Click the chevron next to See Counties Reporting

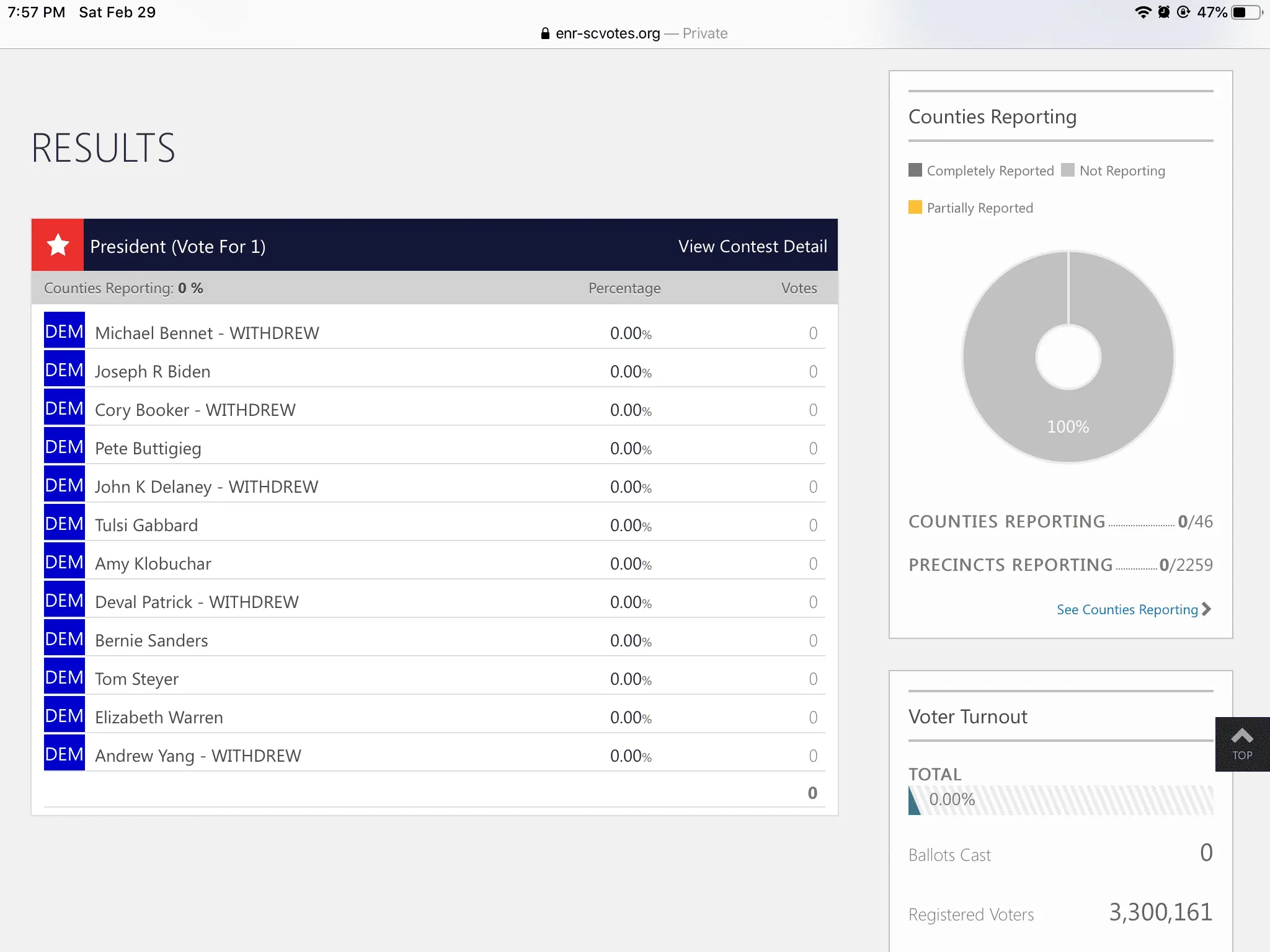tap(1206, 609)
